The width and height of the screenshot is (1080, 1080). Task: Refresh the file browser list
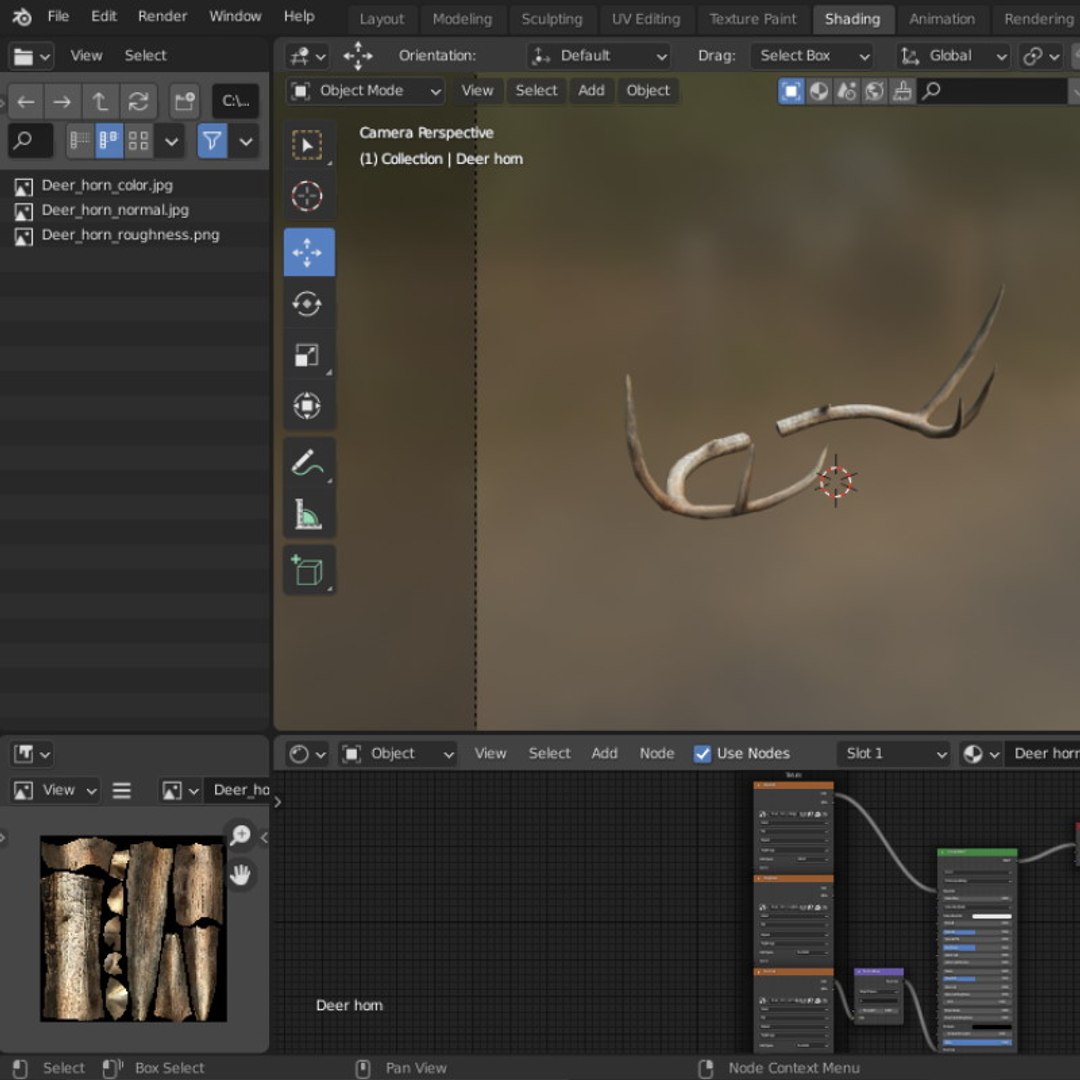[138, 102]
